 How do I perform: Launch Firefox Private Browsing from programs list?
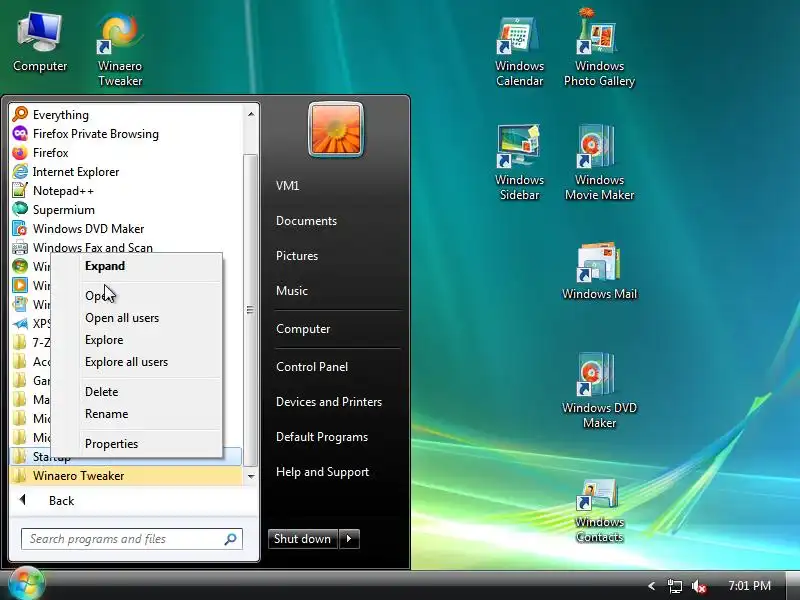pos(126,134)
